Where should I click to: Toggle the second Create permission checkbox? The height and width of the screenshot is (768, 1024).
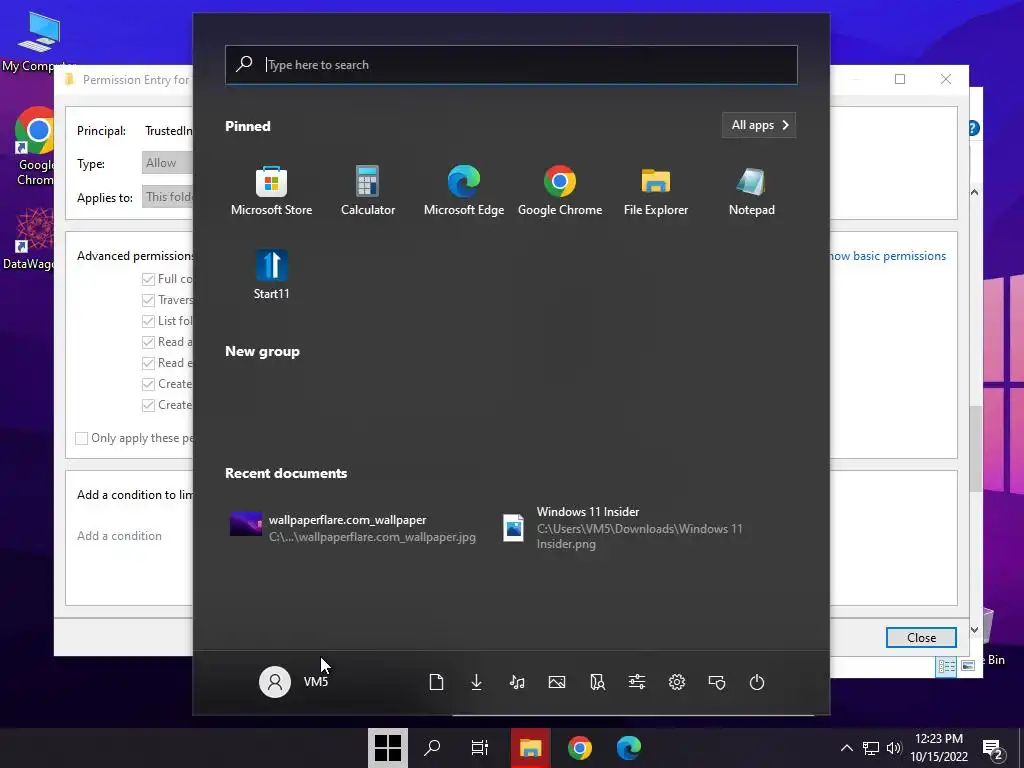pyautogui.click(x=148, y=405)
